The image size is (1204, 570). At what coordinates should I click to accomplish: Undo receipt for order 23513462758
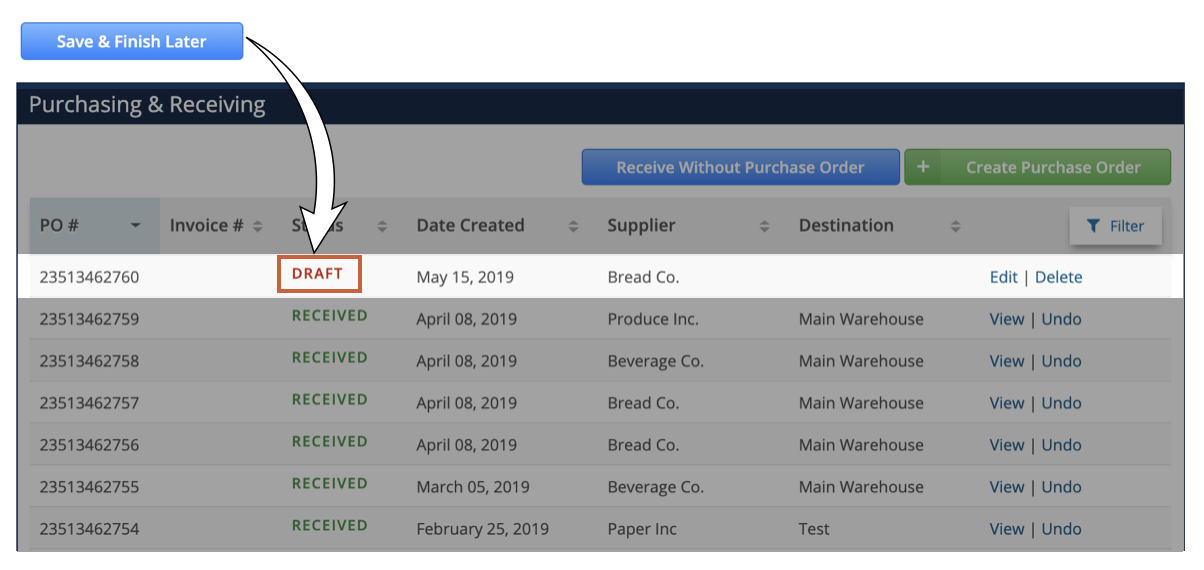[1062, 361]
